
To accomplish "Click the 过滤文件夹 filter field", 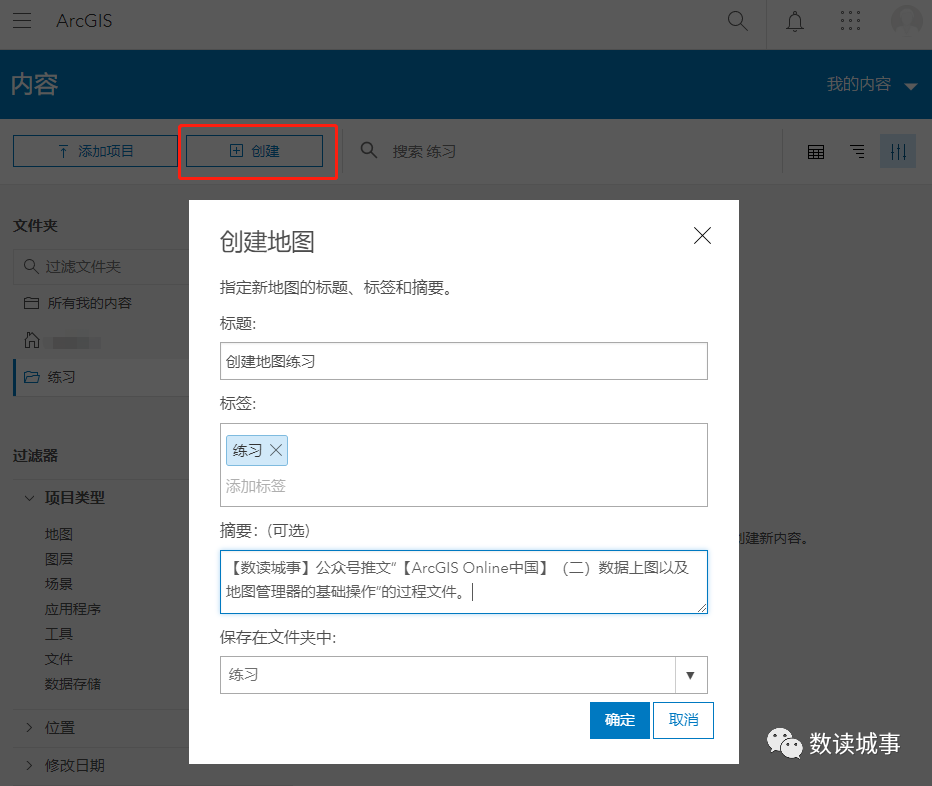I will point(101,266).
